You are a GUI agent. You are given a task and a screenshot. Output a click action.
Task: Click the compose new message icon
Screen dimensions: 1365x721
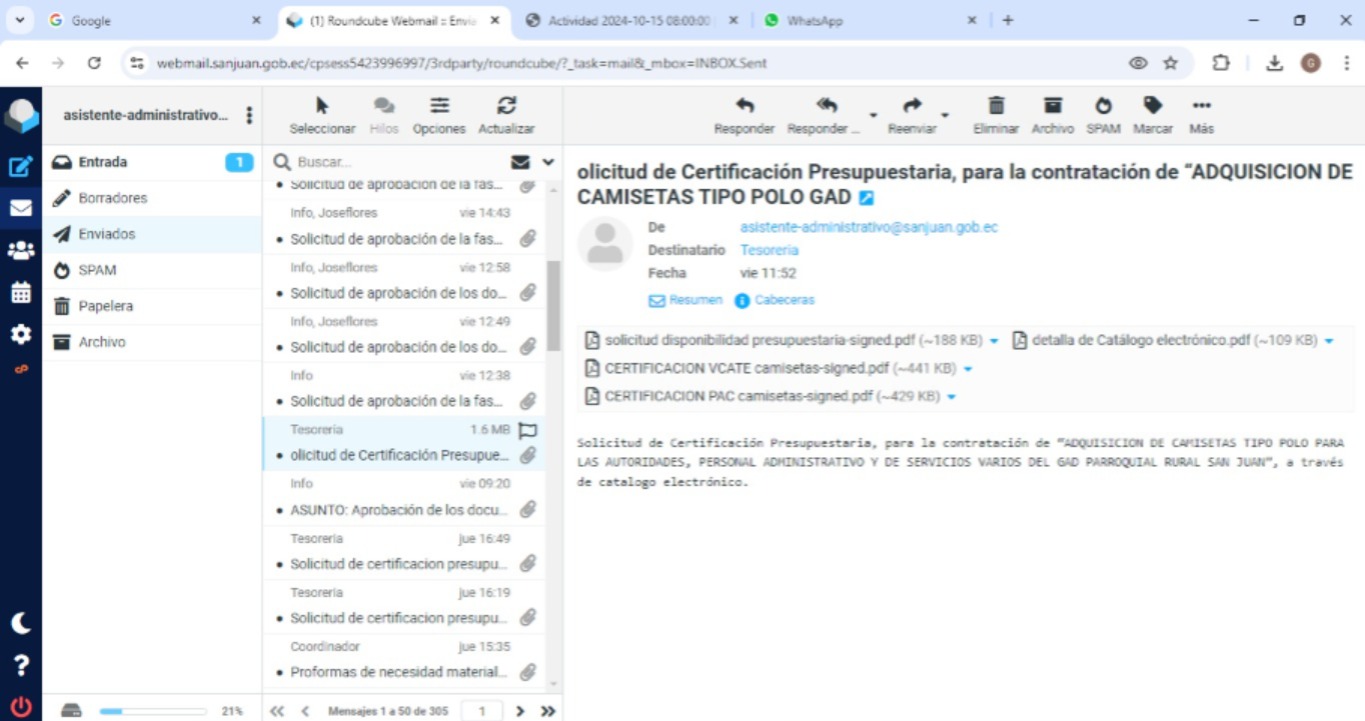(x=20, y=167)
